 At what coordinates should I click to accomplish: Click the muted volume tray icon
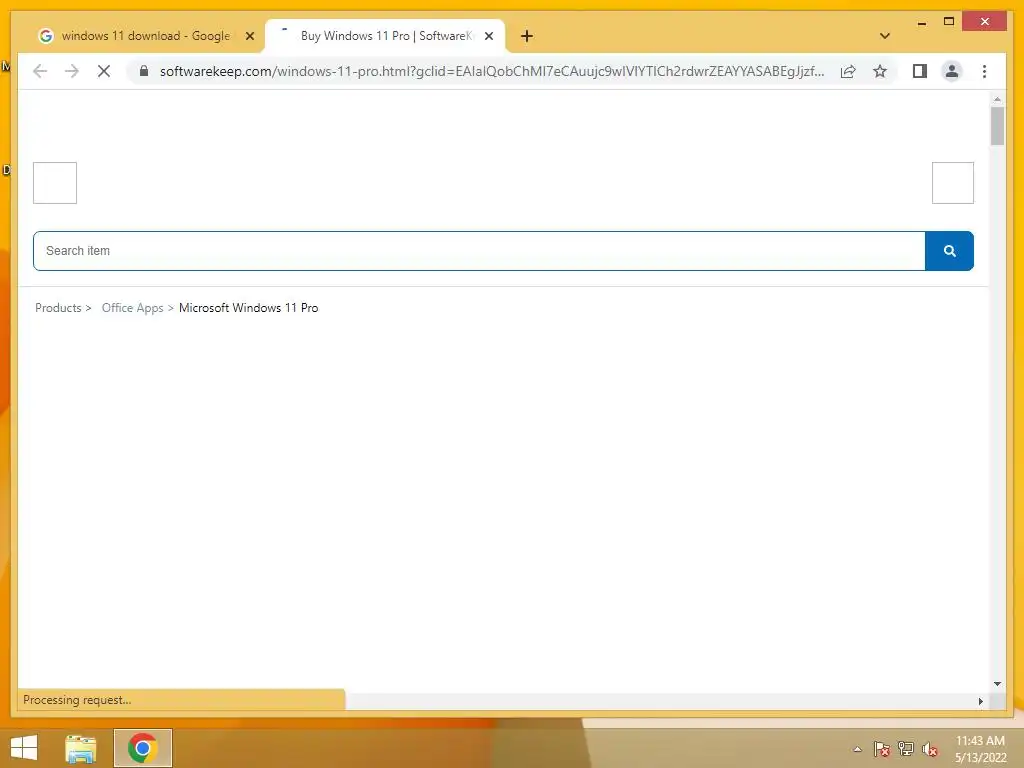(x=929, y=749)
